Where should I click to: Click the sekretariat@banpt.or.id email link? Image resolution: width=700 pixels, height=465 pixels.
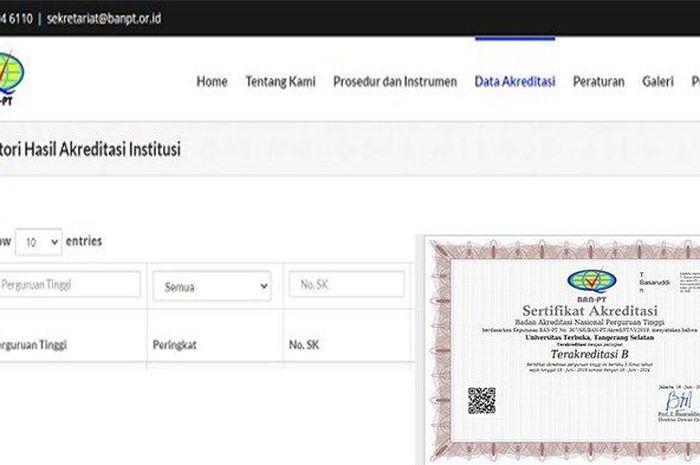(104, 19)
